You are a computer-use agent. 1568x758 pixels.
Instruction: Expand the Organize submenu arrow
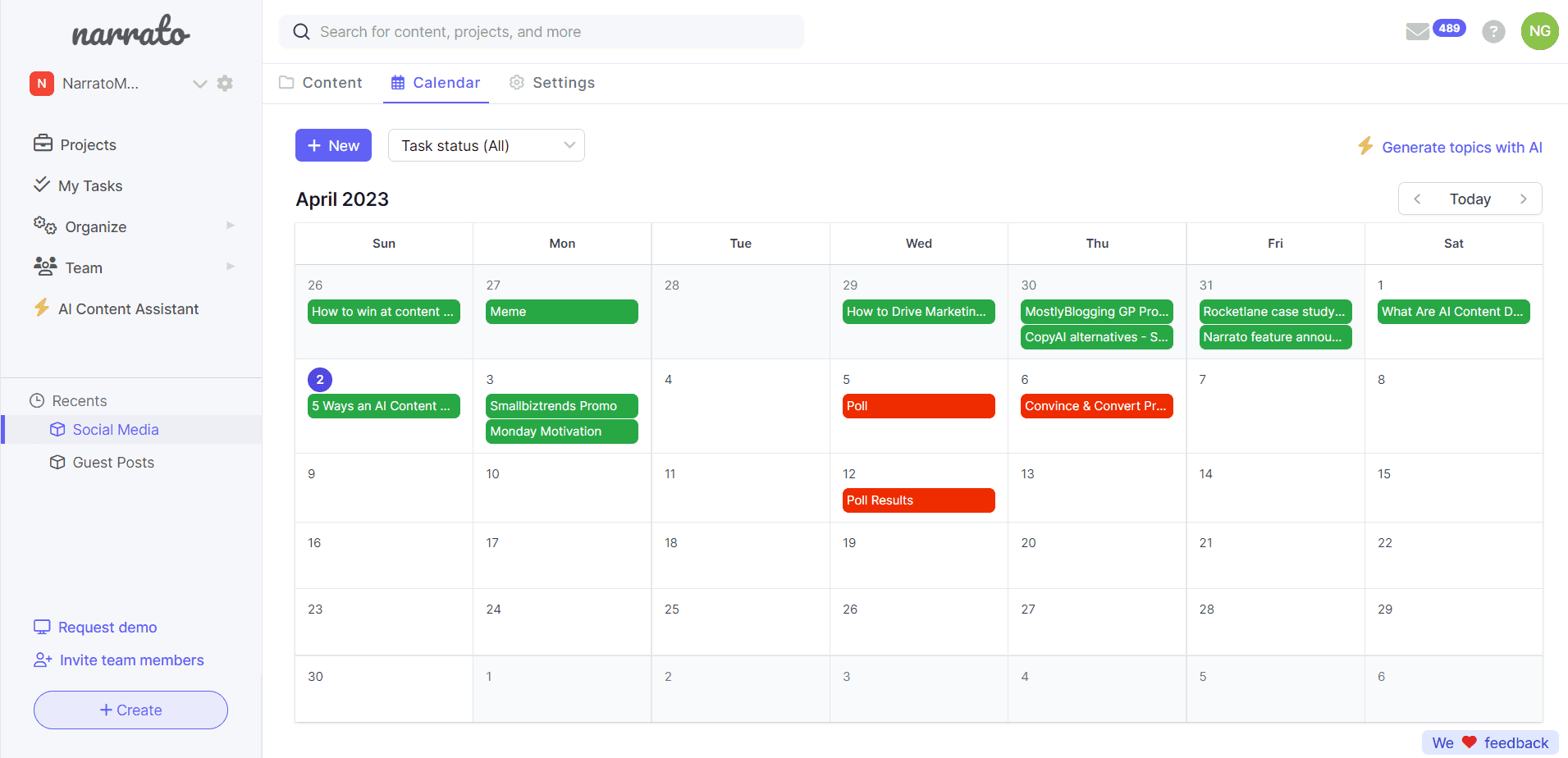(x=231, y=225)
